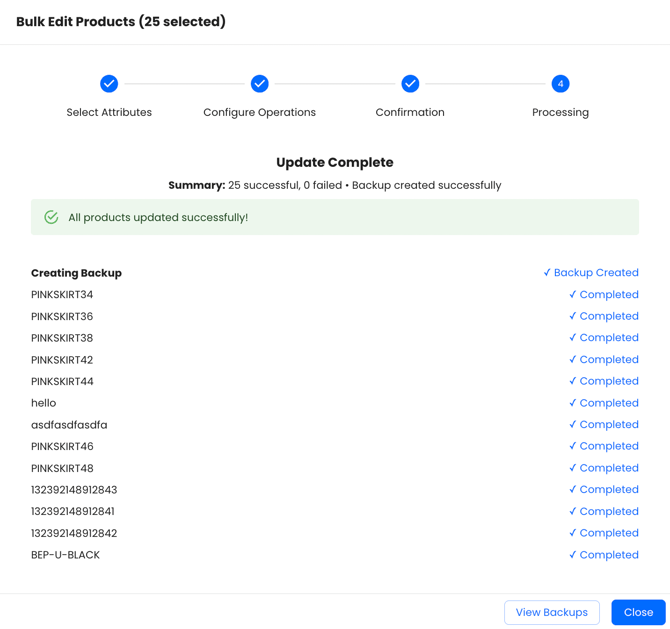Open the View Backups button
The width and height of the screenshot is (670, 629).
point(552,612)
